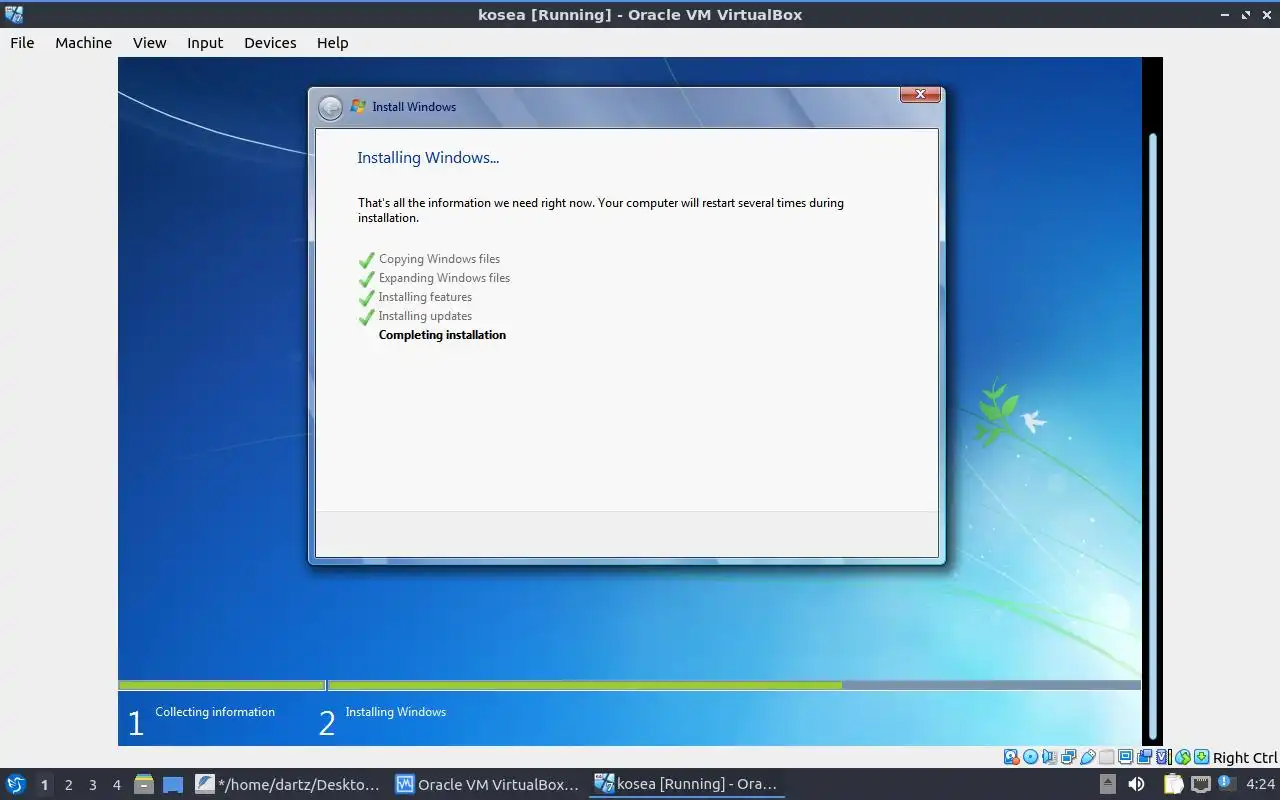
Task: Switch to workspace 4
Action: pos(116,784)
